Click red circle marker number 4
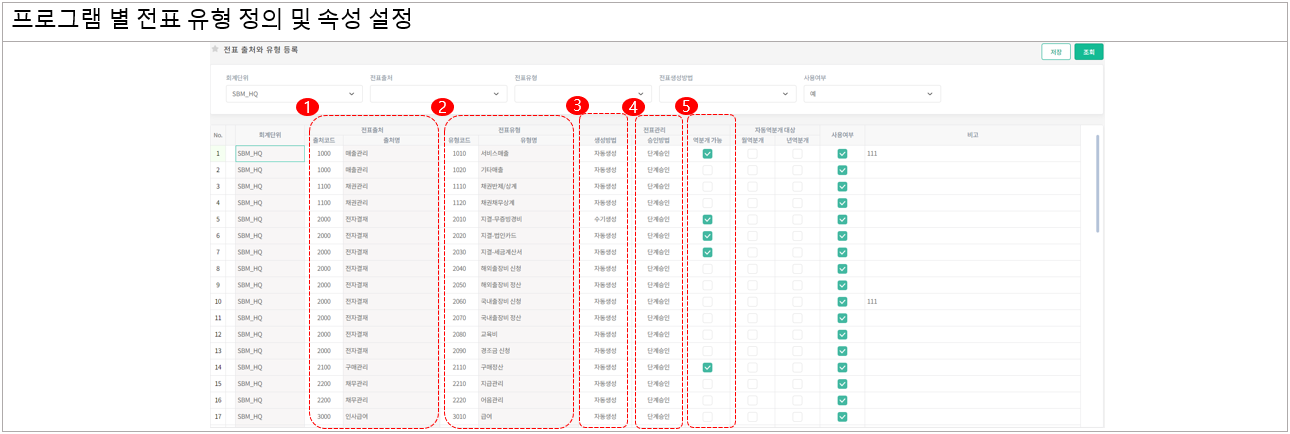The height and width of the screenshot is (434, 1290). pyautogui.click(x=632, y=105)
